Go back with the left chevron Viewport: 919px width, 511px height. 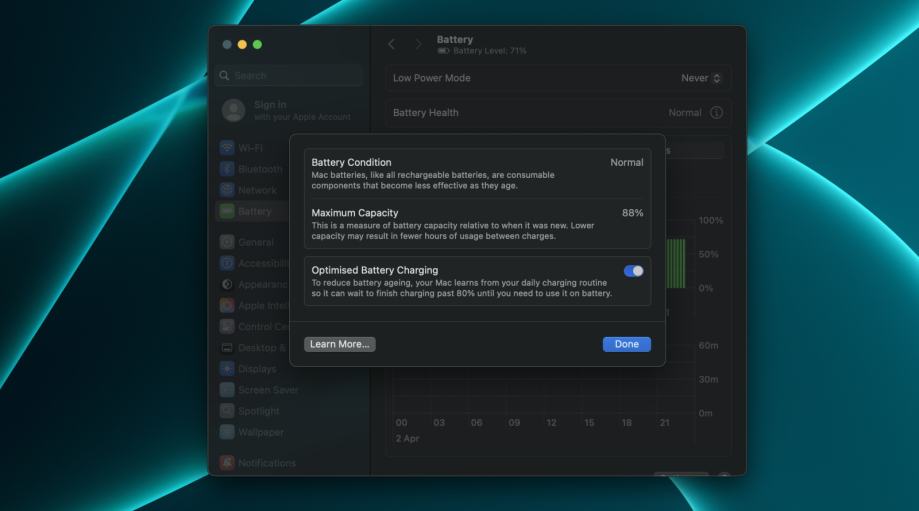(392, 44)
